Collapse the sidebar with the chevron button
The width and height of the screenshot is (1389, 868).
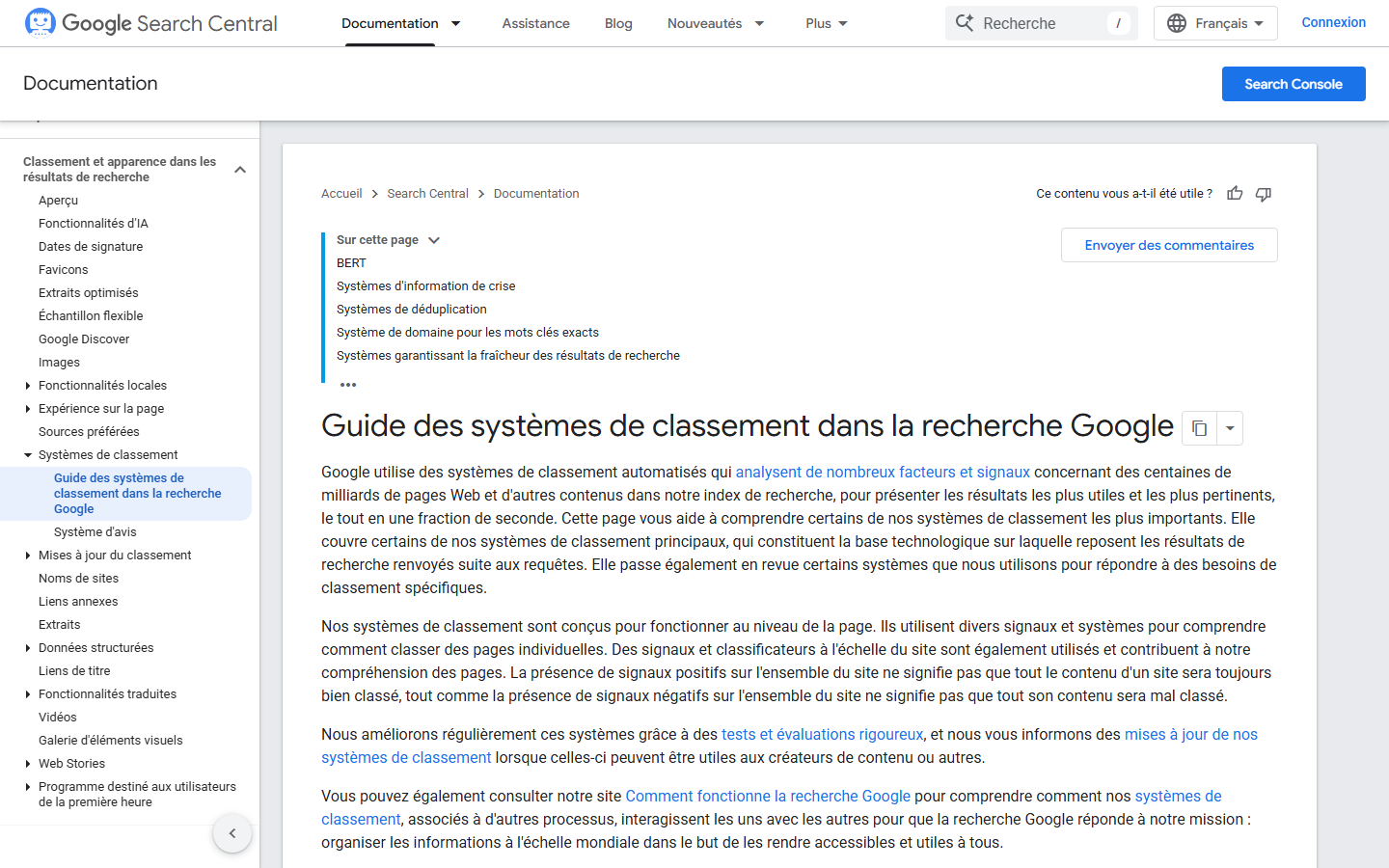click(232, 833)
